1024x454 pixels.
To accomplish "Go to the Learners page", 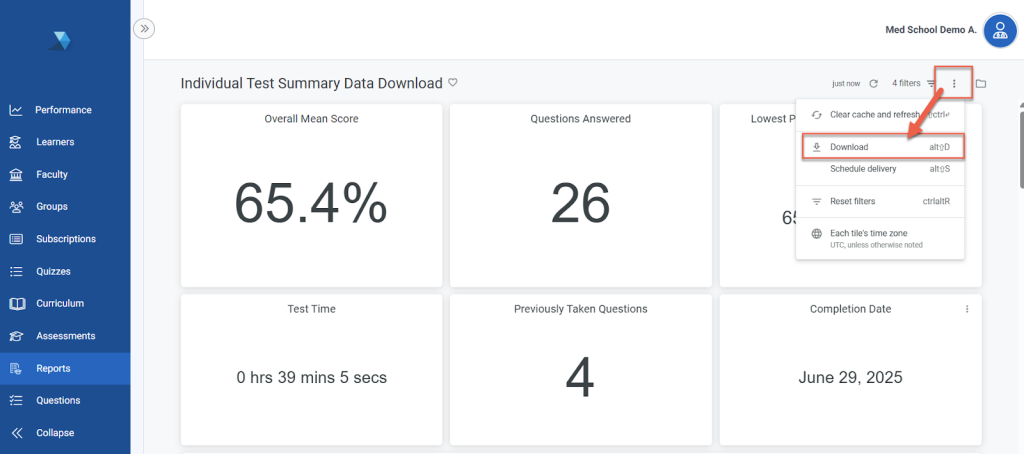I will [54, 142].
